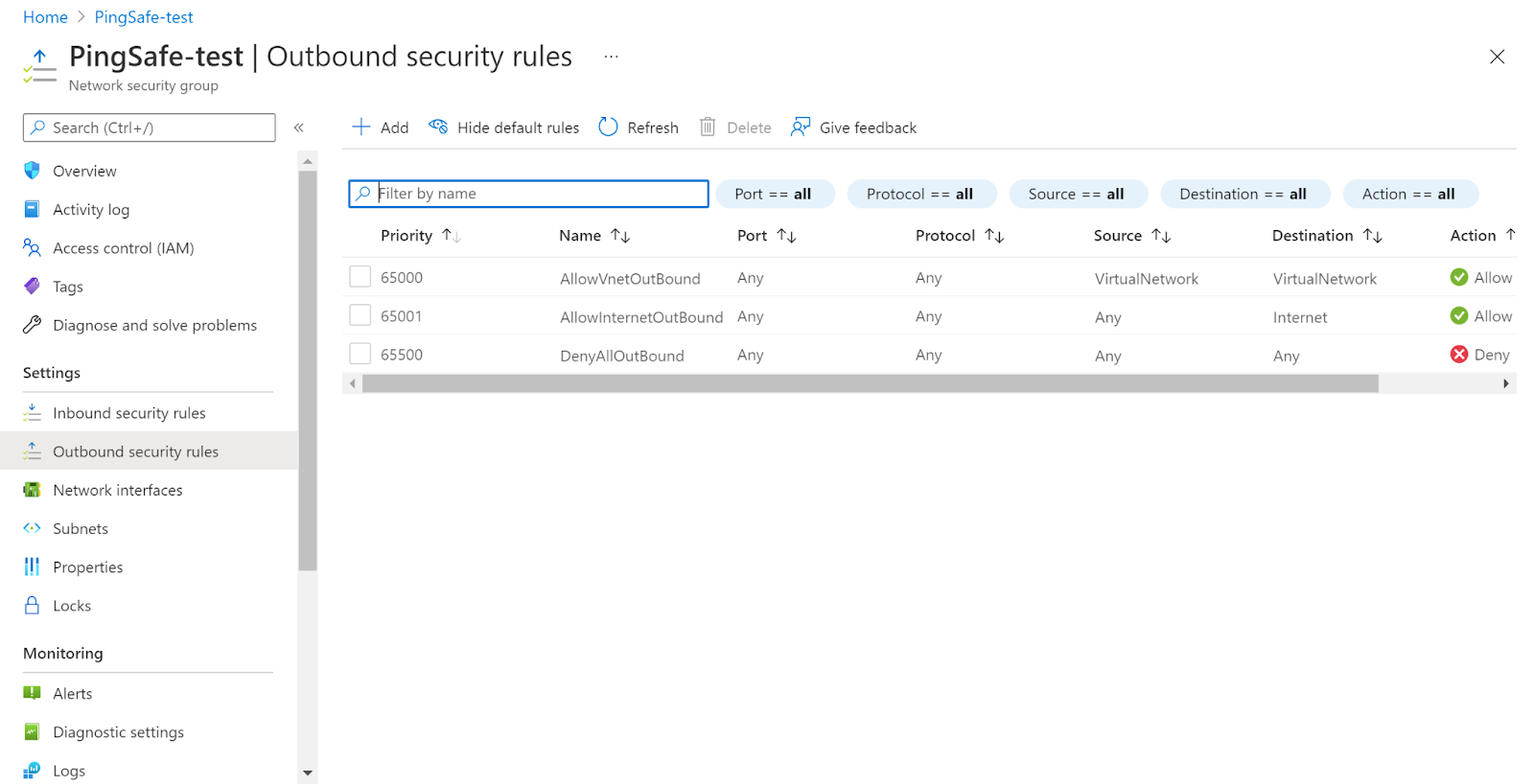Click the Refresh circular arrow icon
The height and width of the screenshot is (784, 1534).
pos(608,127)
